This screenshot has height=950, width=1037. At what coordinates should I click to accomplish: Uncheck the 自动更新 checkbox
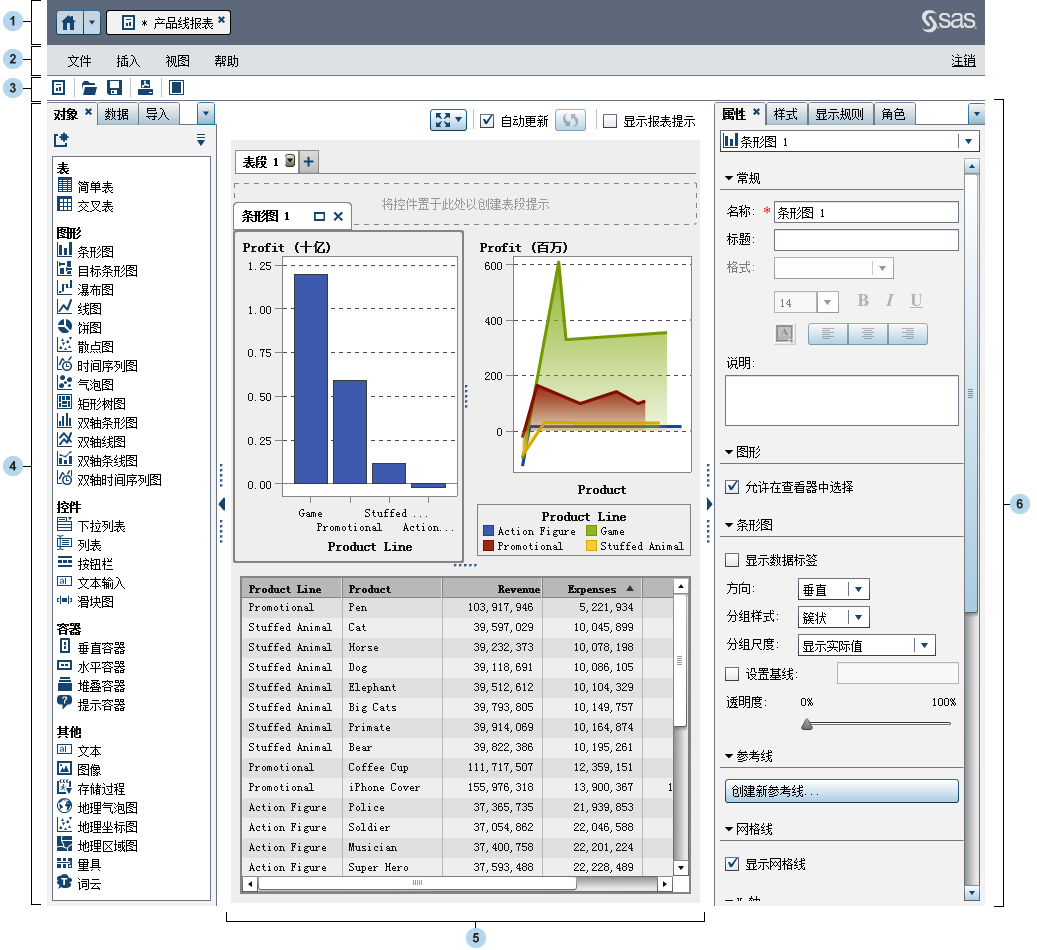click(487, 120)
